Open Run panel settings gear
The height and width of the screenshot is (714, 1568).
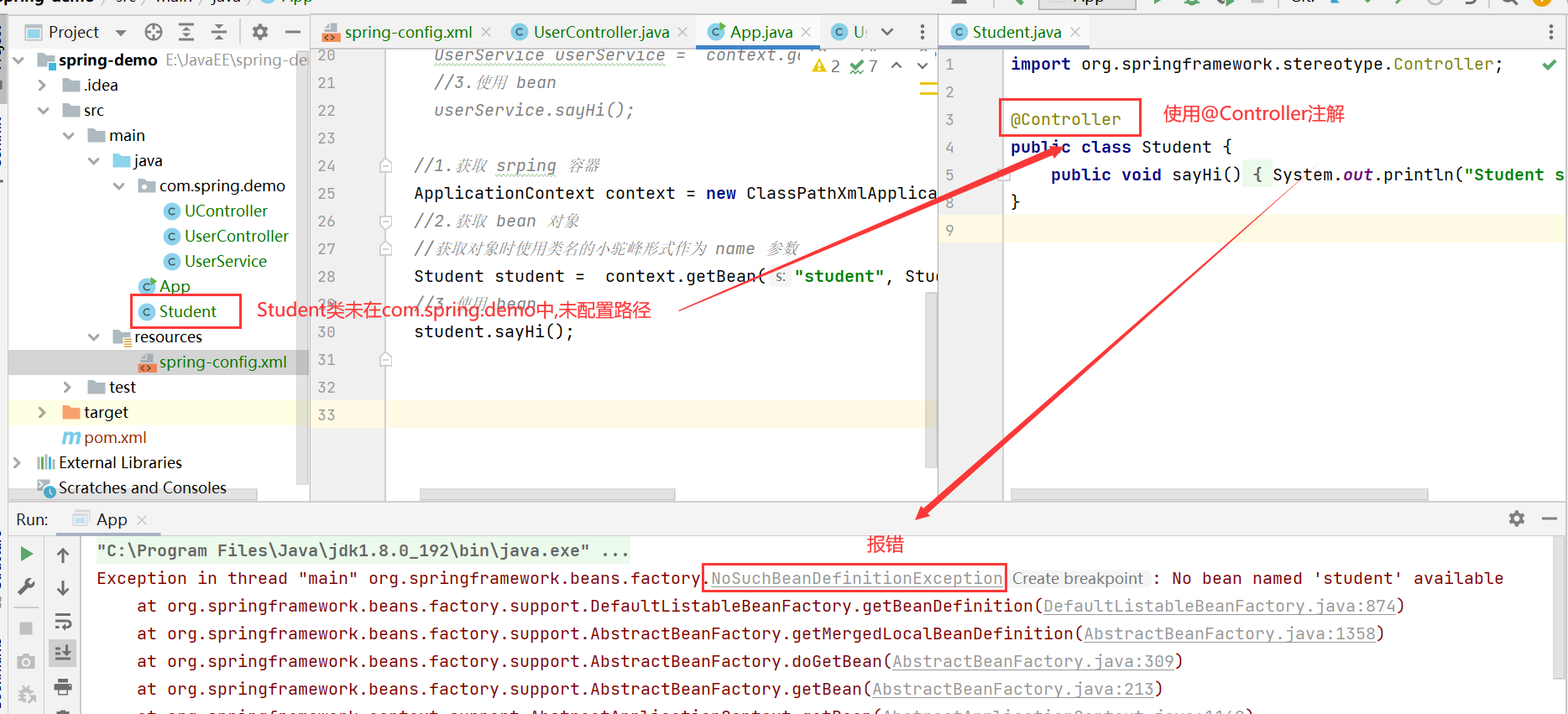1517,519
